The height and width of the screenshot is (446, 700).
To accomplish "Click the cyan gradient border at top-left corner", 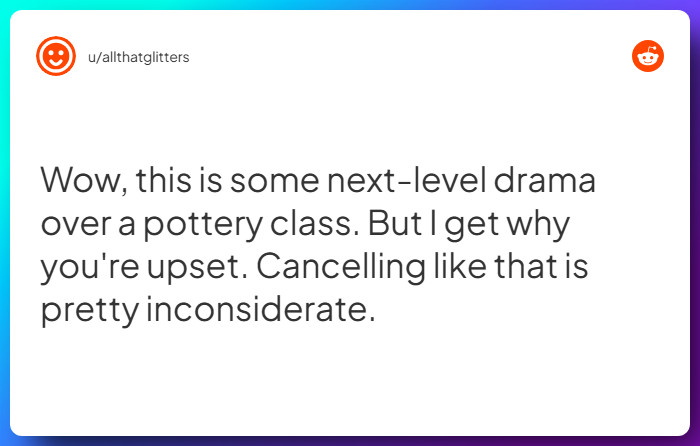I will (x=5, y=5).
